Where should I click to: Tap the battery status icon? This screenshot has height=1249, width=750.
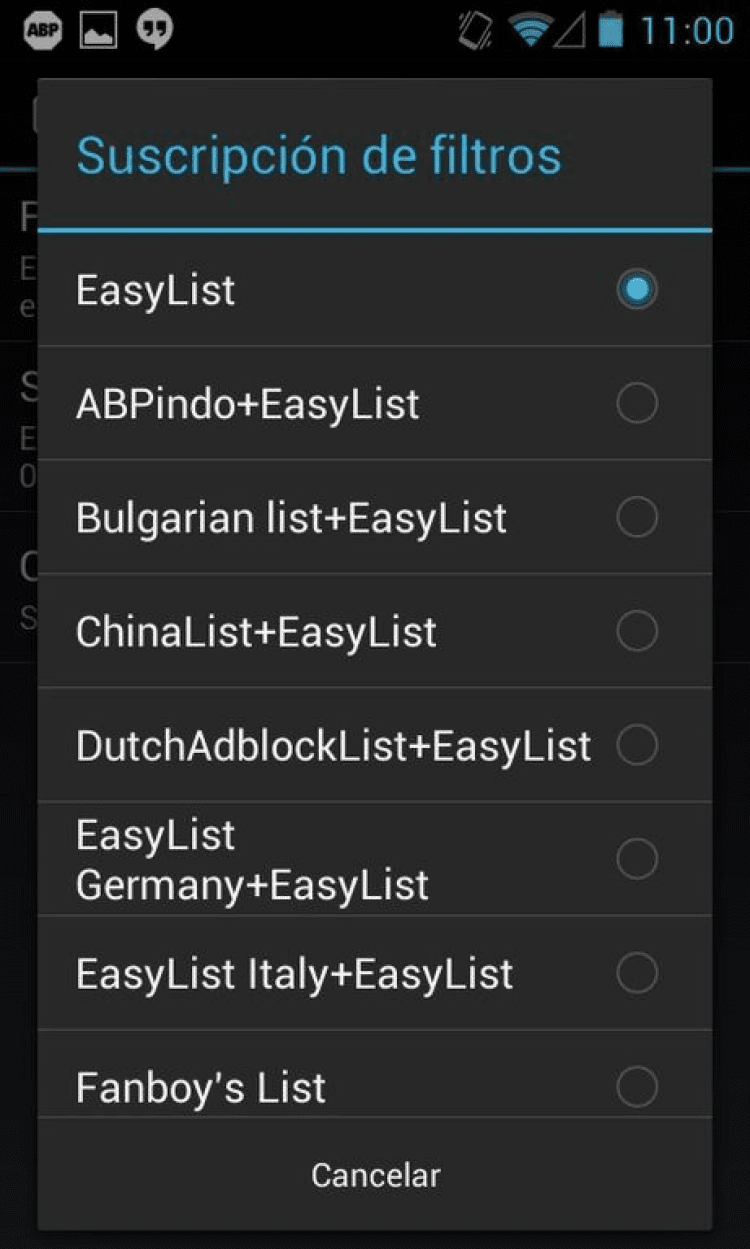610,31
